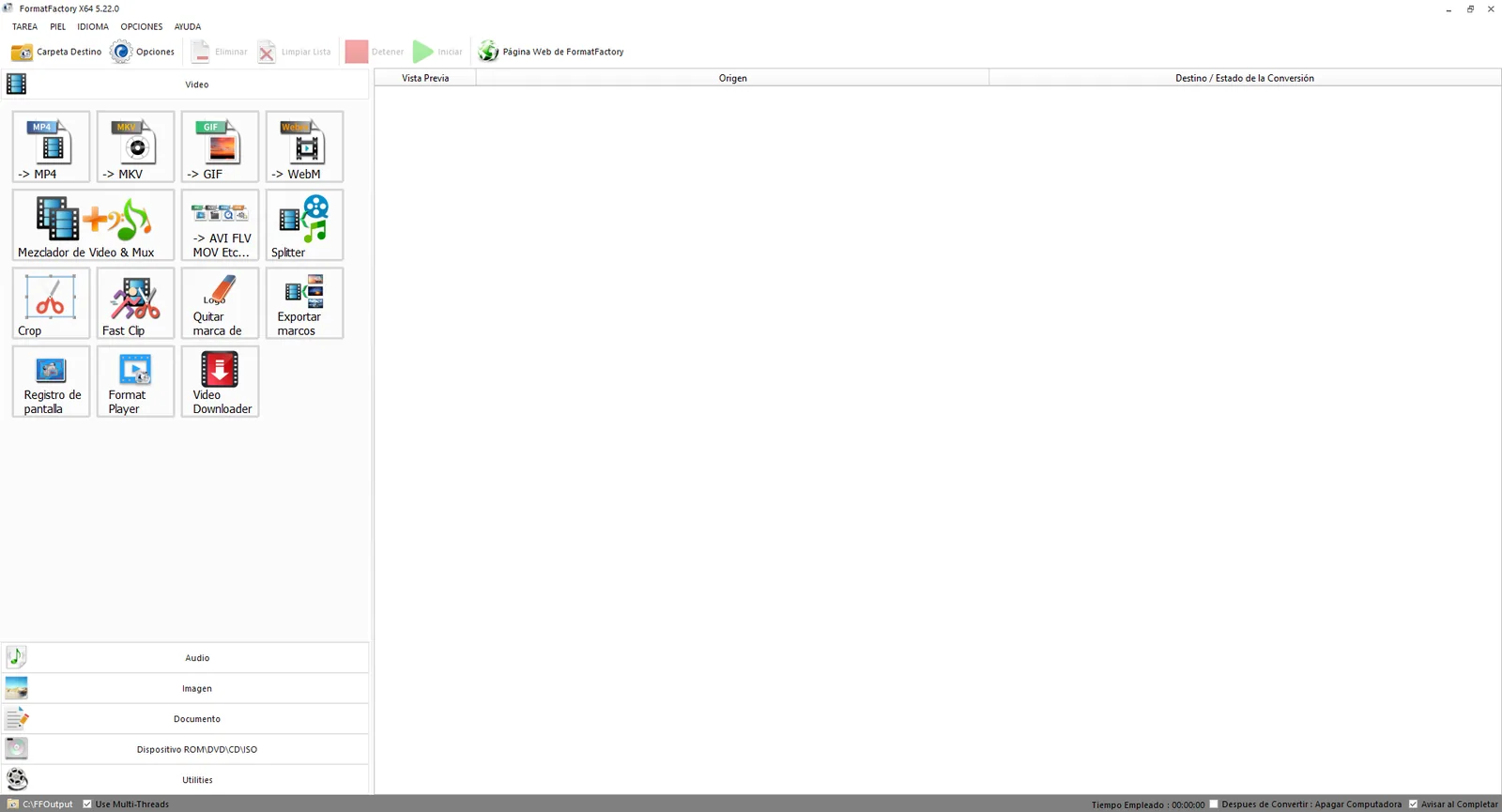Open Registro de pantalla screen recorder
The height and width of the screenshot is (812, 1502).
point(51,381)
